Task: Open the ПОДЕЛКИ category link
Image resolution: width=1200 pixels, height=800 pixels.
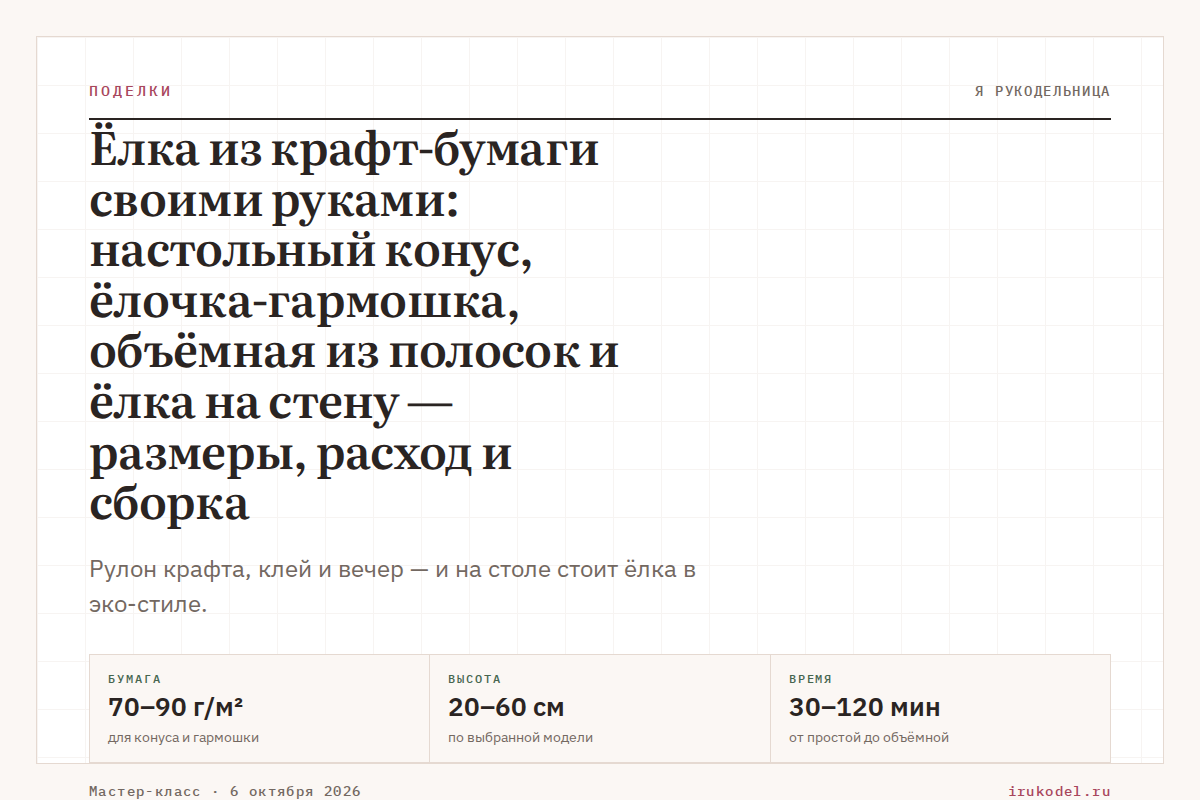Action: pos(130,91)
